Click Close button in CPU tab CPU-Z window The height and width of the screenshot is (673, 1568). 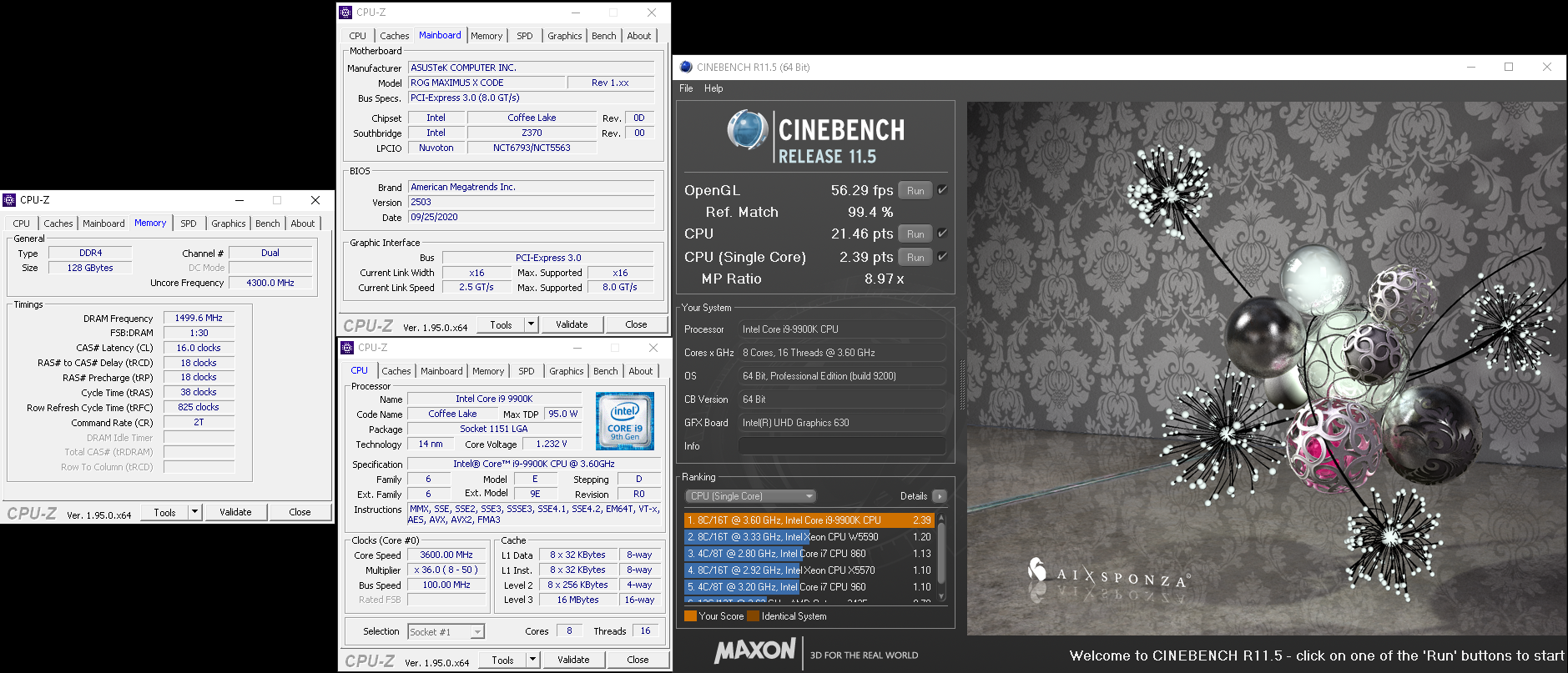coord(638,660)
